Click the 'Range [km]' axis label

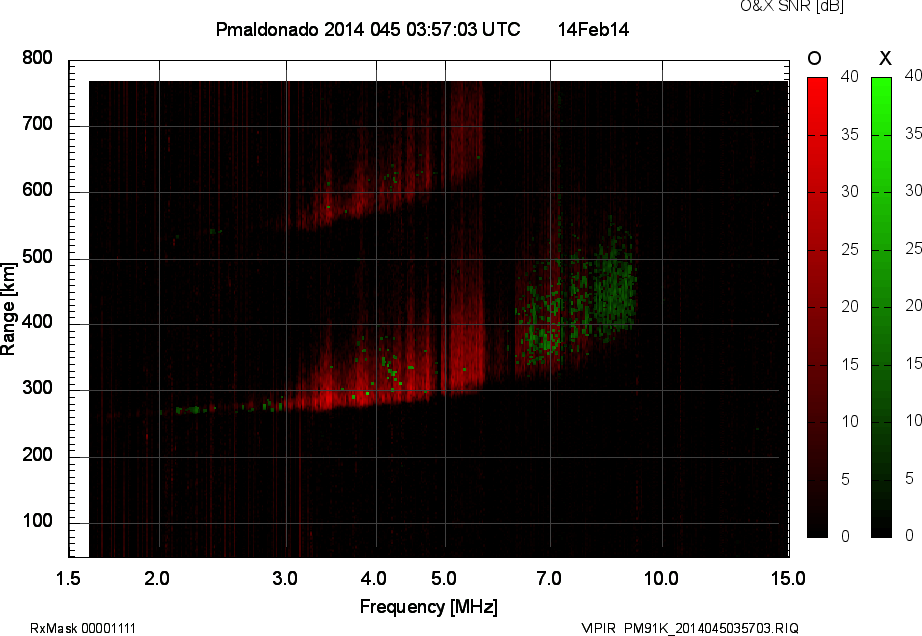tap(8, 309)
